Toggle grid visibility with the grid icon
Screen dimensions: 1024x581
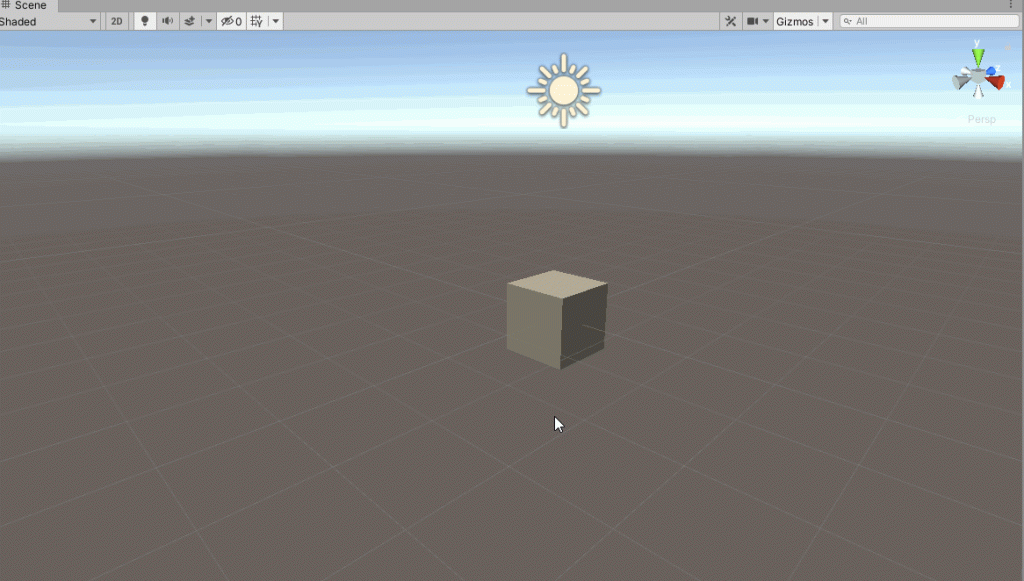255,20
